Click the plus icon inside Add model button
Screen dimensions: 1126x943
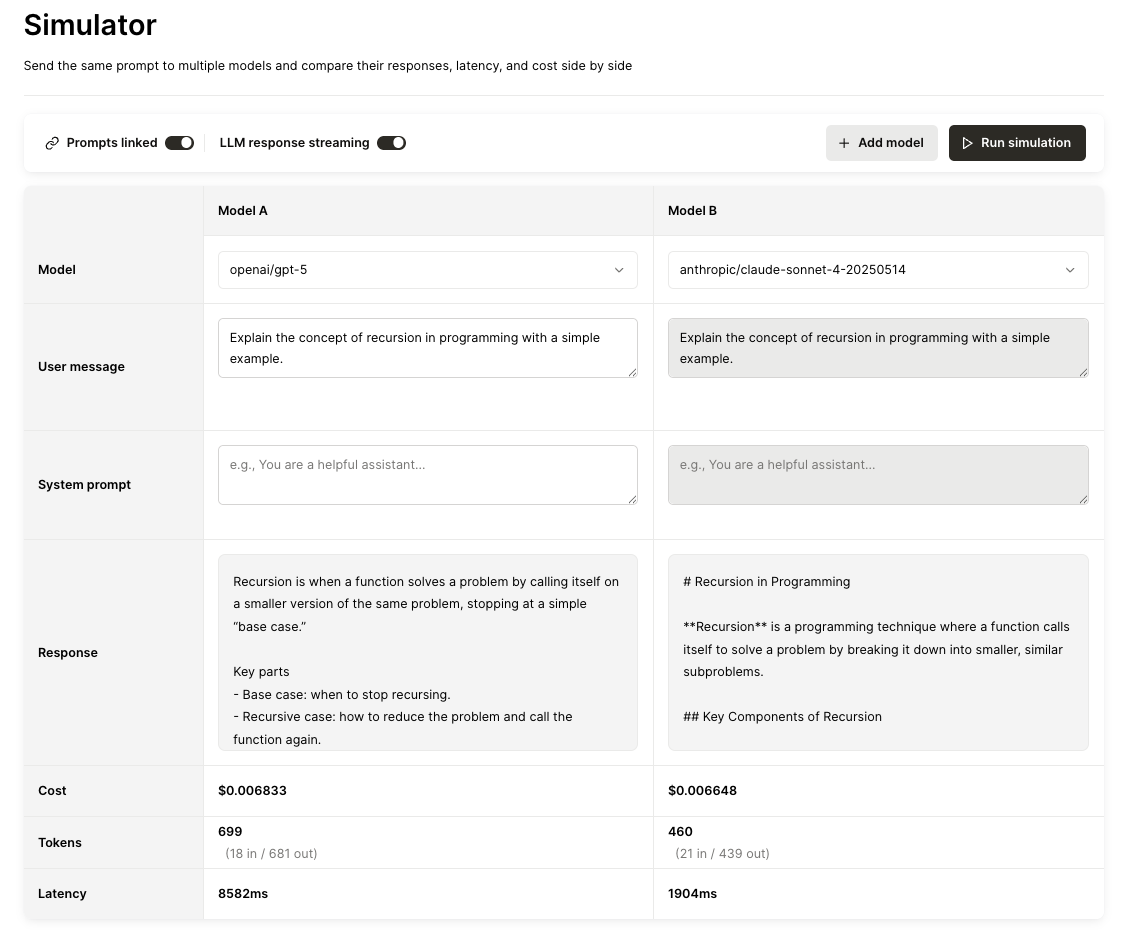click(844, 142)
